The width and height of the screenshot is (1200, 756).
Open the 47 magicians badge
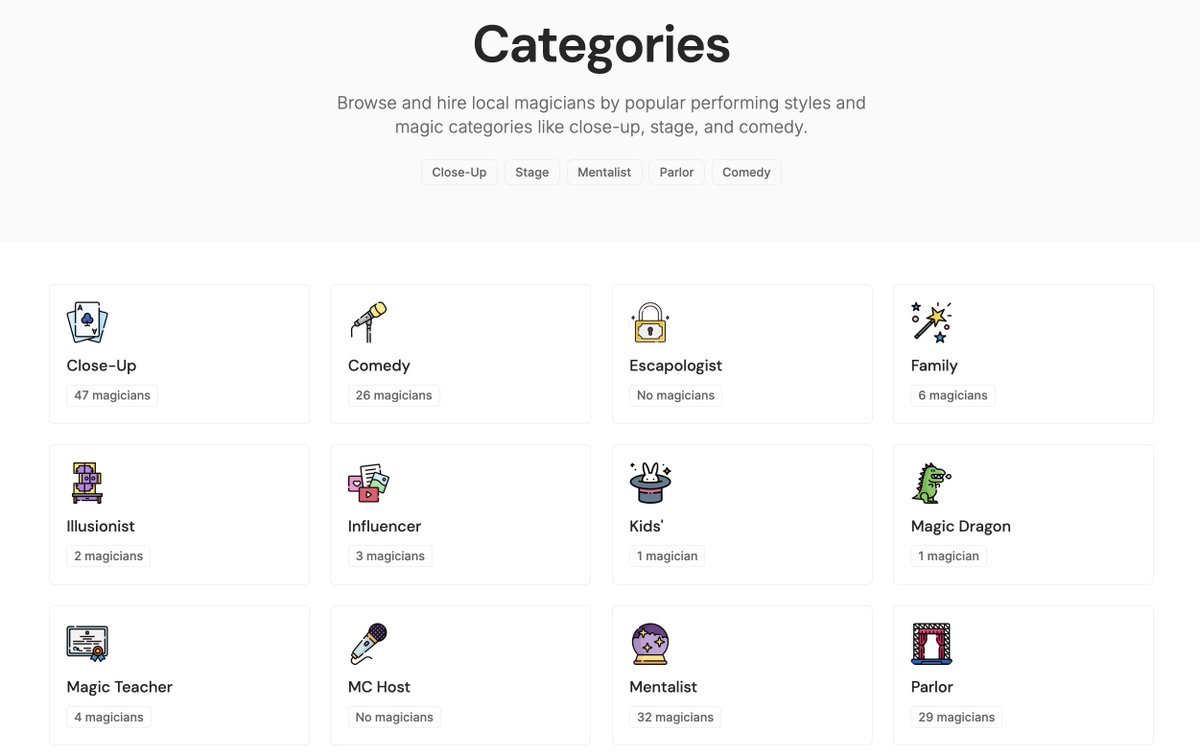click(112, 395)
